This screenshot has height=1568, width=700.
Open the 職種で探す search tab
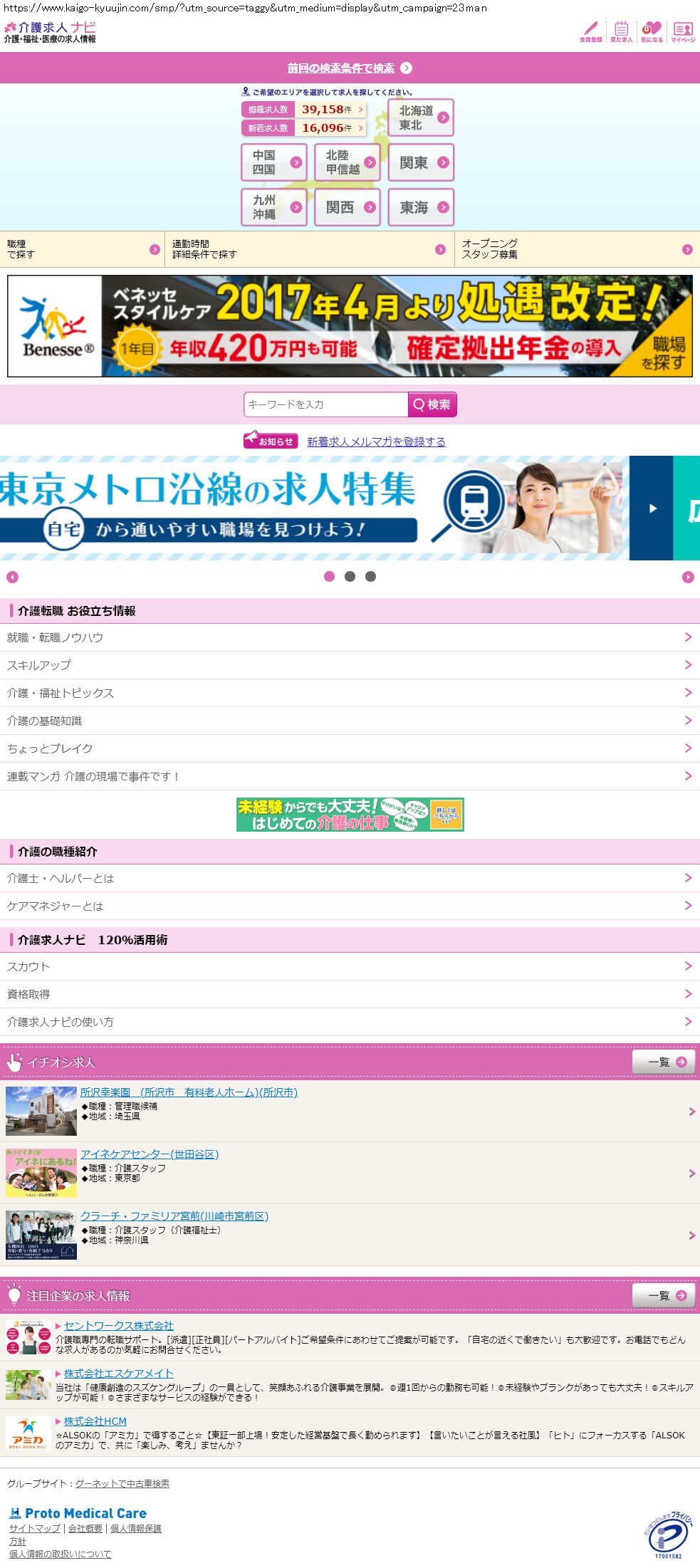(x=82, y=249)
